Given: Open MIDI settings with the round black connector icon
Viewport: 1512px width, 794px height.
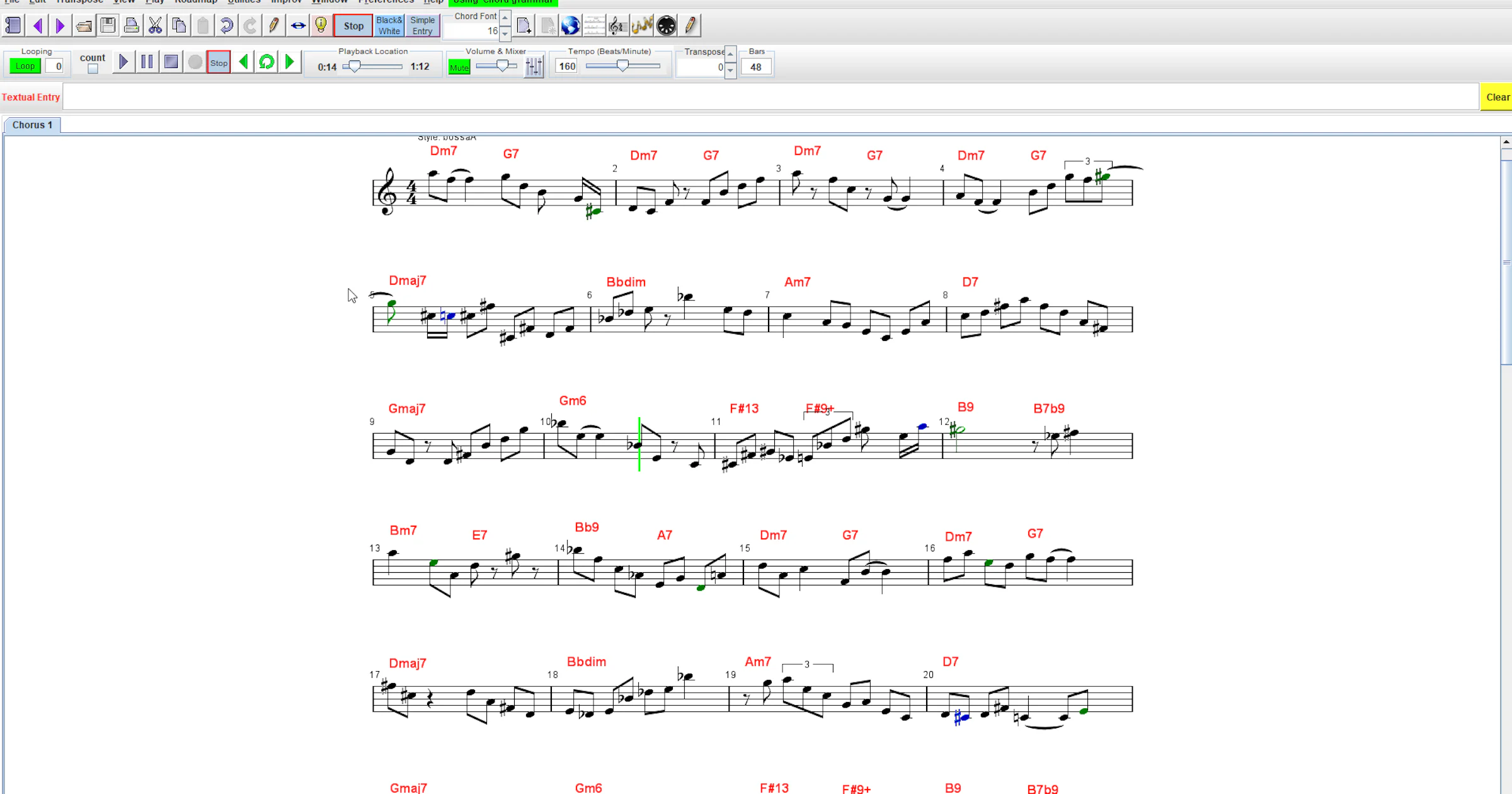Looking at the screenshot, I should [x=666, y=26].
